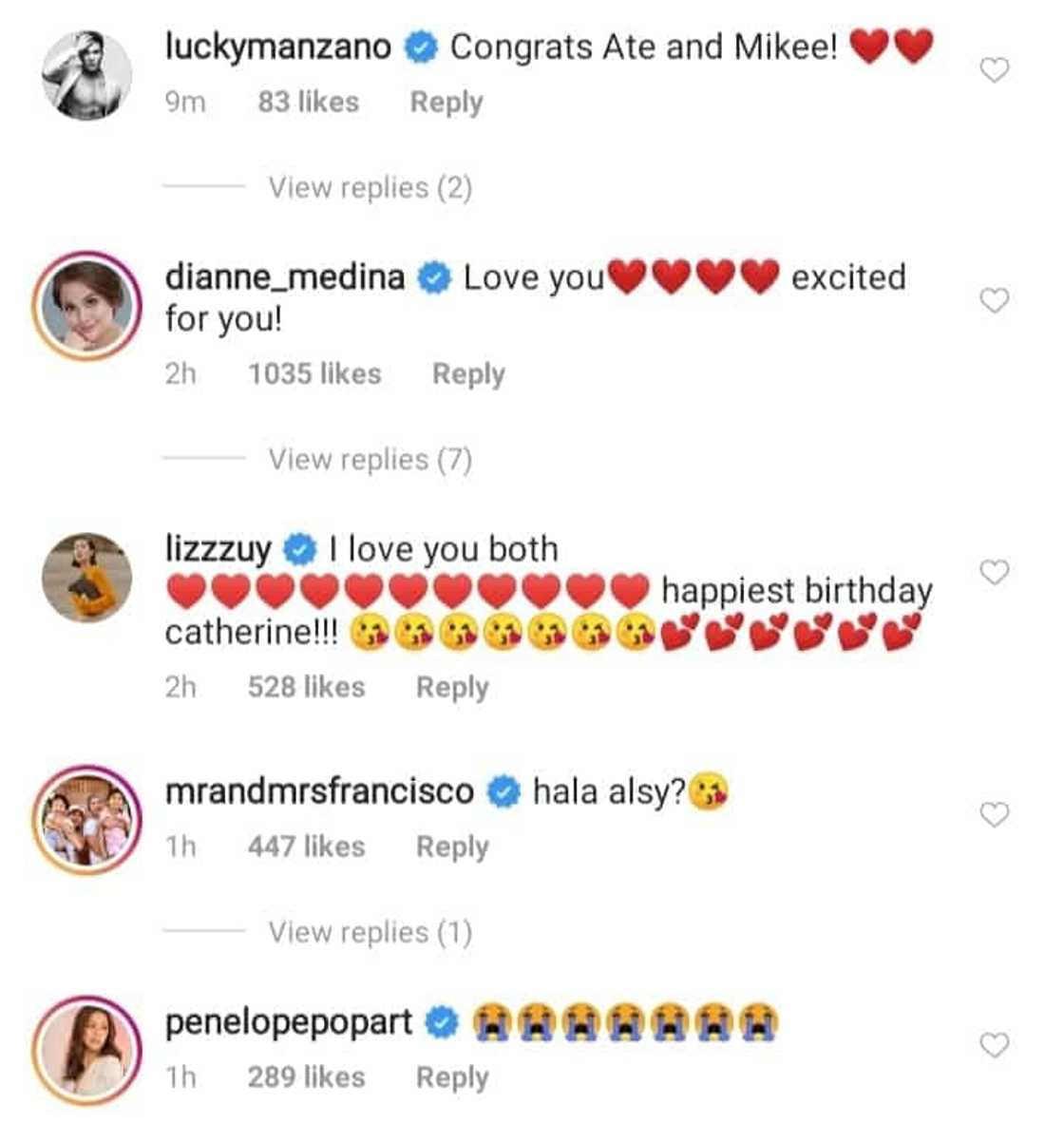Tap heart next to penelopepopart's comment
The width and height of the screenshot is (1064, 1123).
click(994, 1046)
